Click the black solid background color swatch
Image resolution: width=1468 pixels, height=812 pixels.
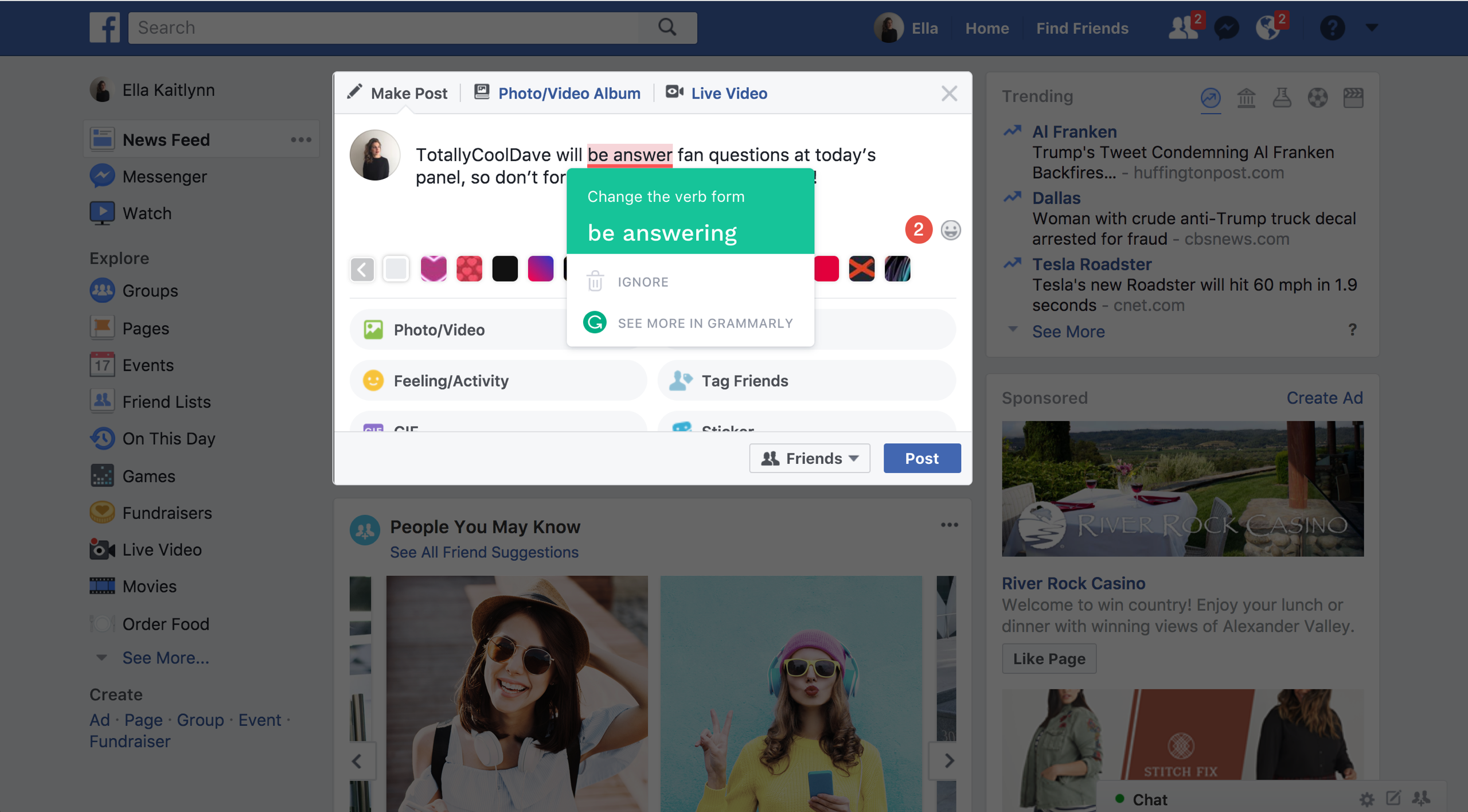(505, 267)
